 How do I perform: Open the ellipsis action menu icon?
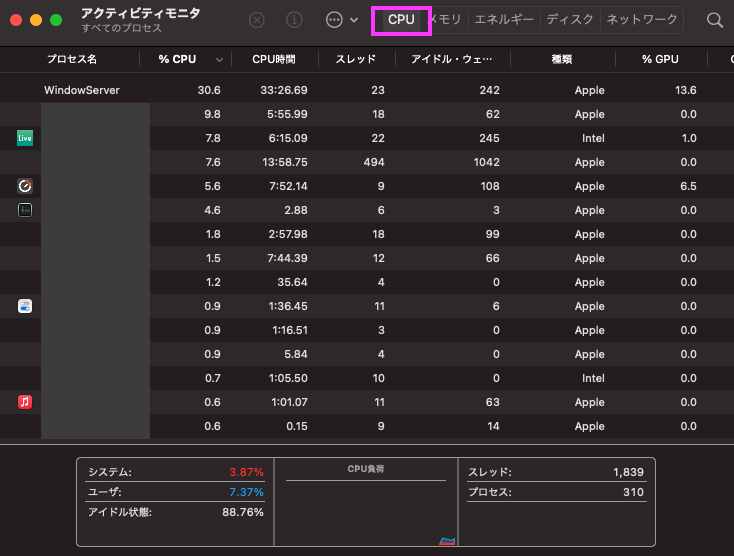point(334,20)
